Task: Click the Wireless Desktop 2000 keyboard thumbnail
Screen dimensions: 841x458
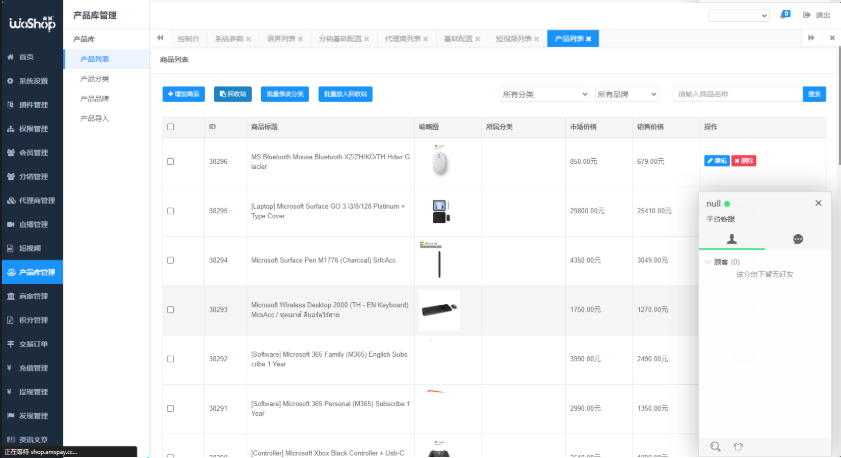Action: [x=439, y=310]
